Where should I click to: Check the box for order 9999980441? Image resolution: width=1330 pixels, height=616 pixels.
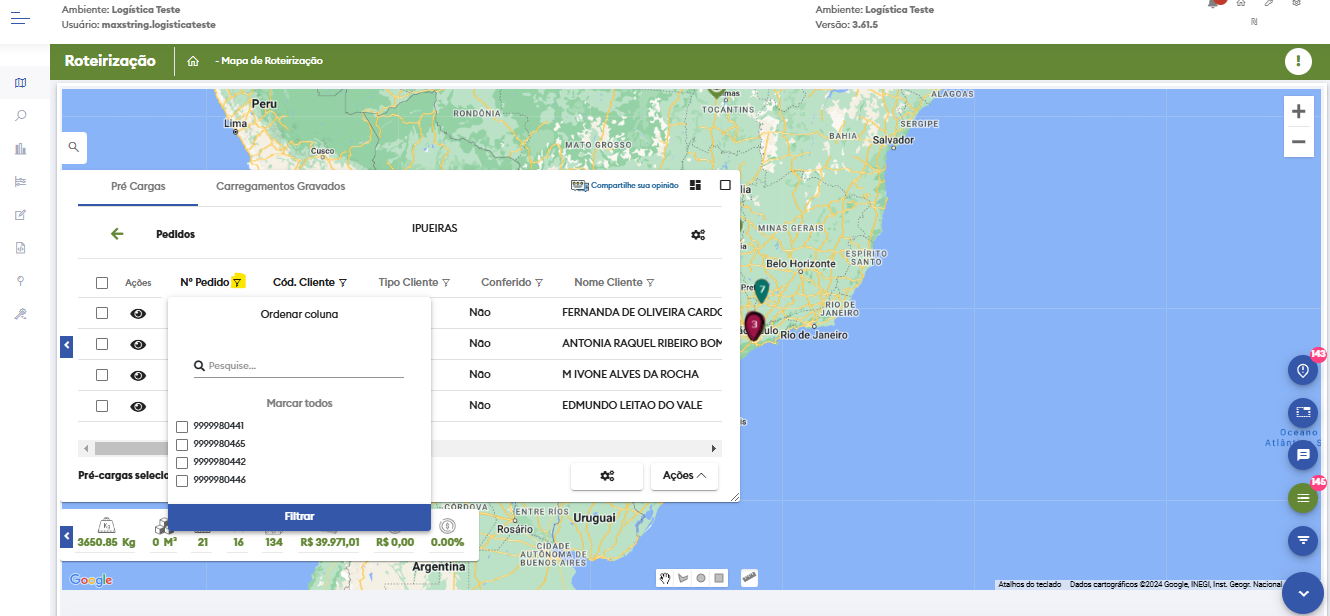[182, 427]
